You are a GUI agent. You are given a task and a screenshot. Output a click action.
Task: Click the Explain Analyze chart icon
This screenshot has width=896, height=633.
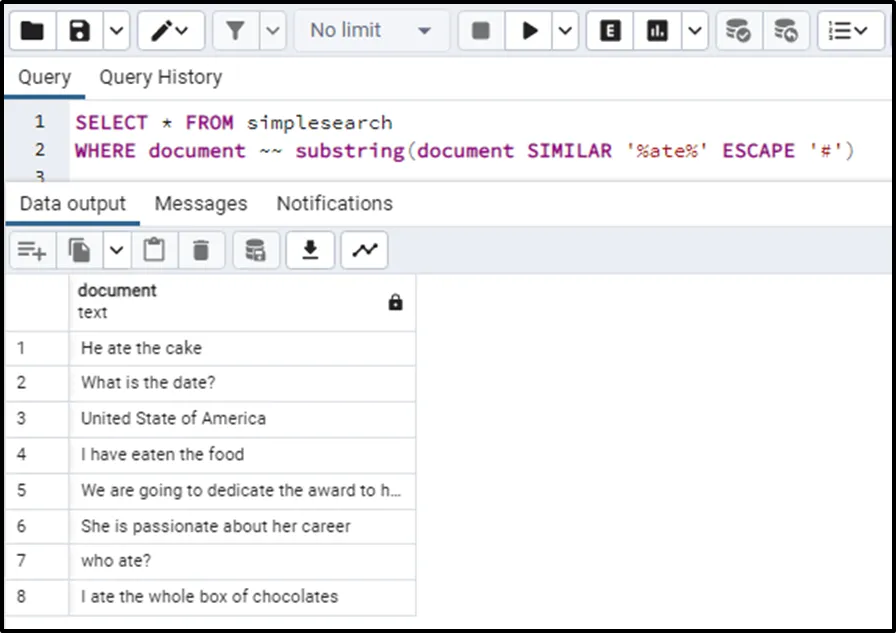click(x=657, y=31)
